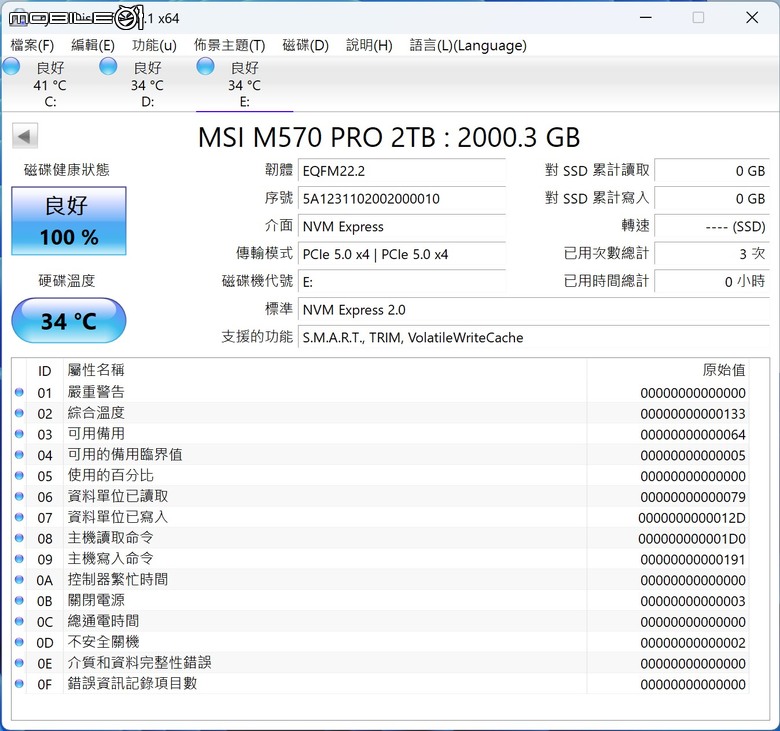Click the 原始值 column header
The height and width of the screenshot is (731, 780).
668,371
